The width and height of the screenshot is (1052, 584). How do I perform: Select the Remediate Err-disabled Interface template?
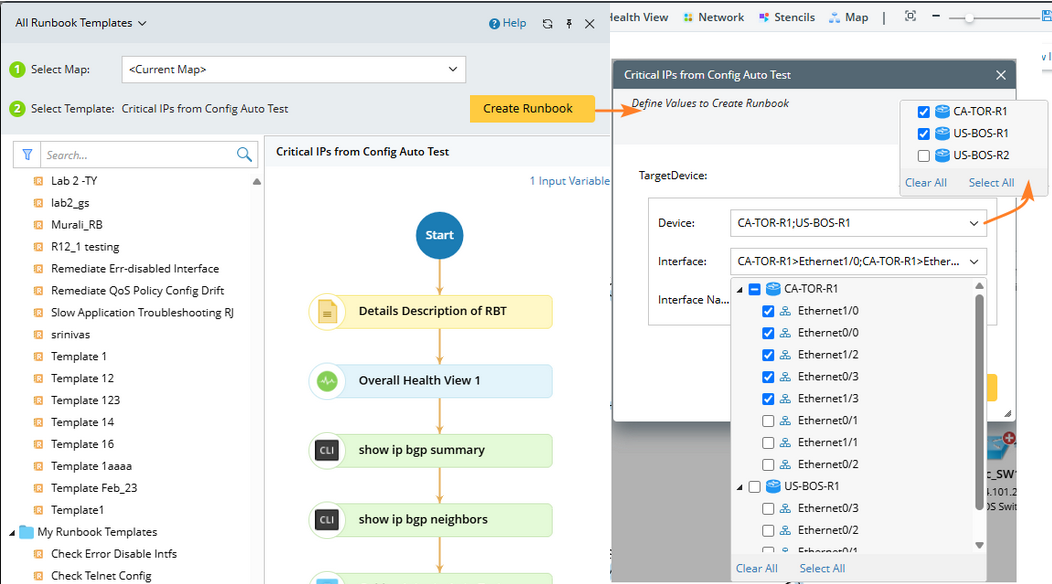click(135, 268)
